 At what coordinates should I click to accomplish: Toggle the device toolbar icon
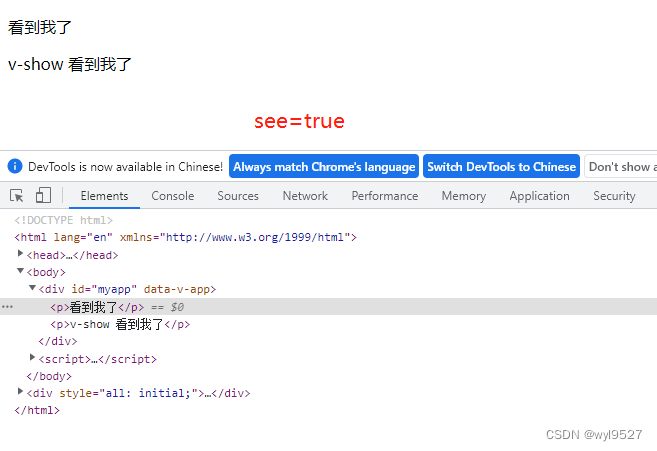[x=43, y=195]
